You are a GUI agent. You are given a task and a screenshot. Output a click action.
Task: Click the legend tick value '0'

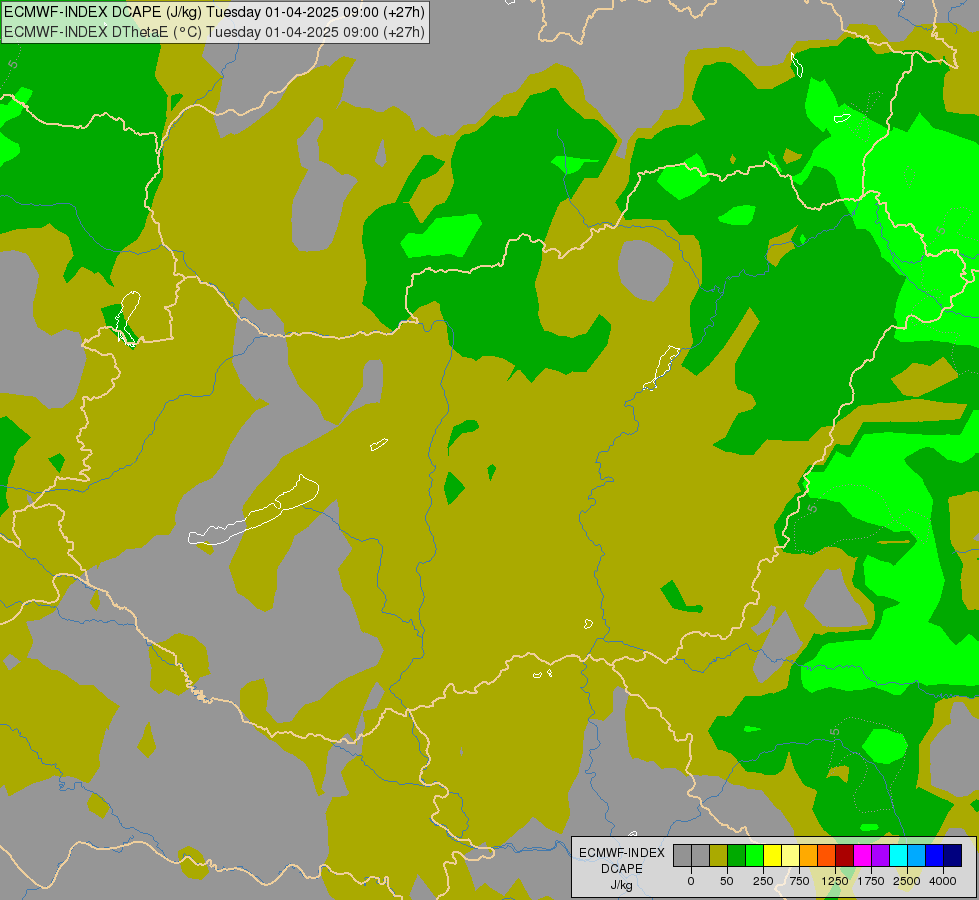tap(691, 881)
